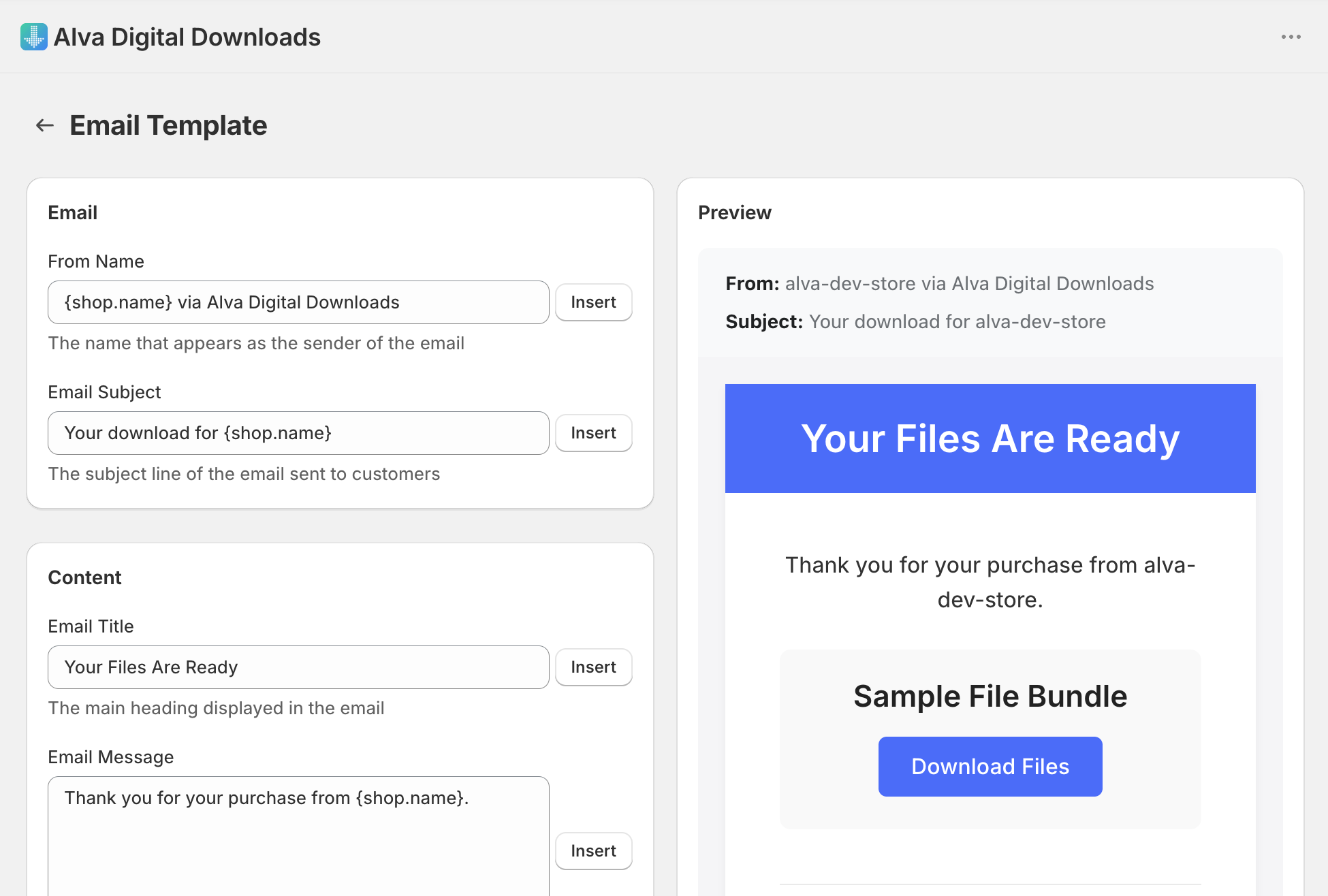Focus the Email Subject input field
This screenshot has width=1328, height=896.
coord(298,433)
